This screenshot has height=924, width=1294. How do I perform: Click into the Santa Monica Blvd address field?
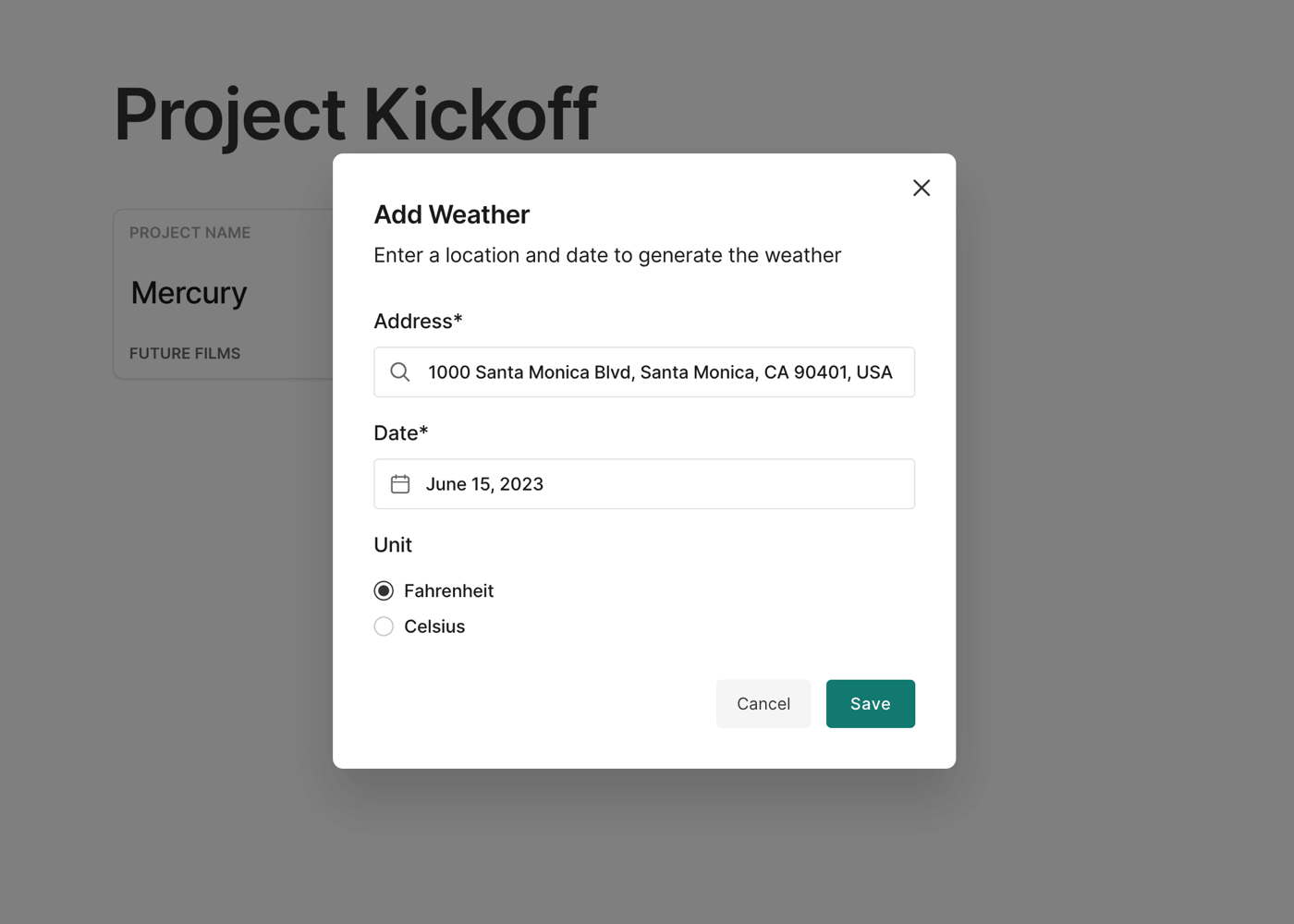pyautogui.click(x=660, y=372)
